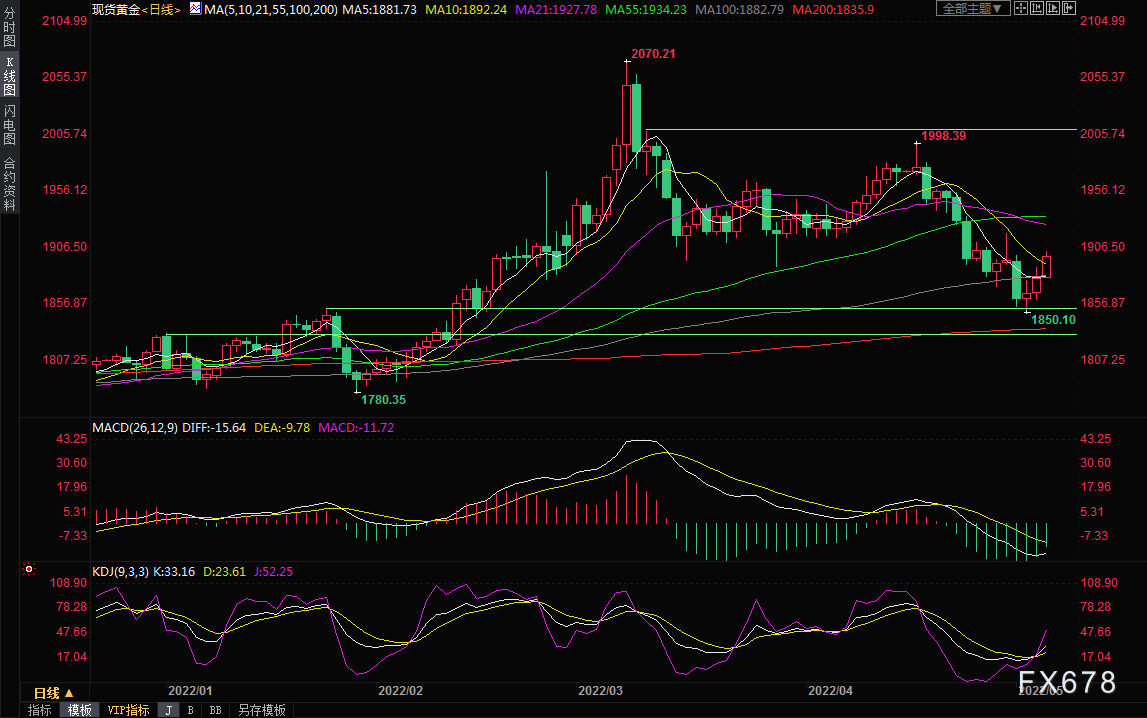Toggle the J template button
Screen dimensions: 1147x718
tap(168, 710)
